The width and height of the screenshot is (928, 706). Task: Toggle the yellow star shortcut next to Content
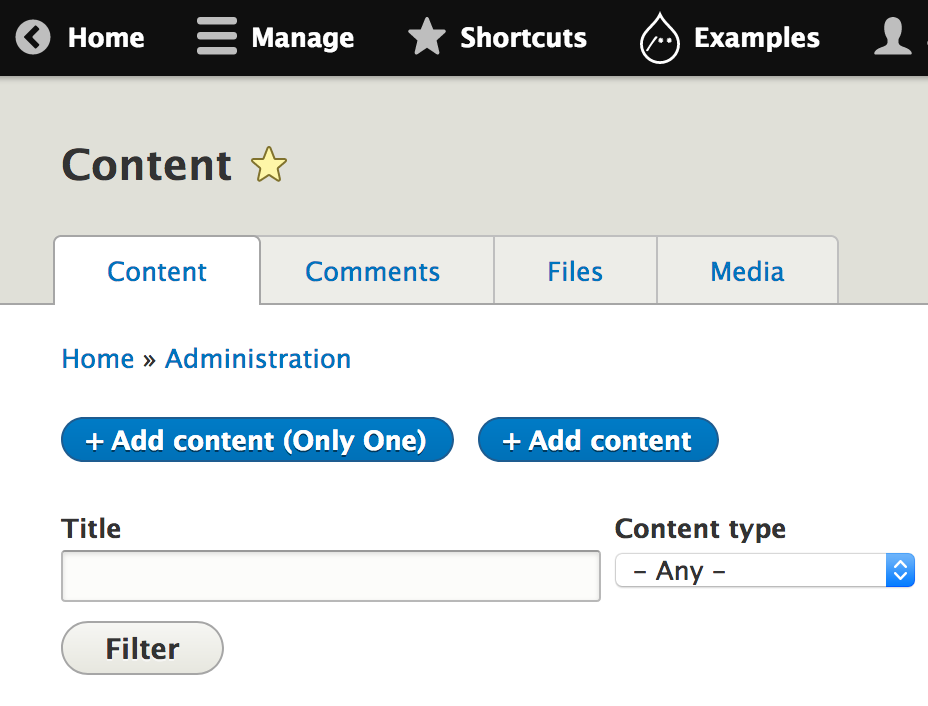click(x=268, y=166)
